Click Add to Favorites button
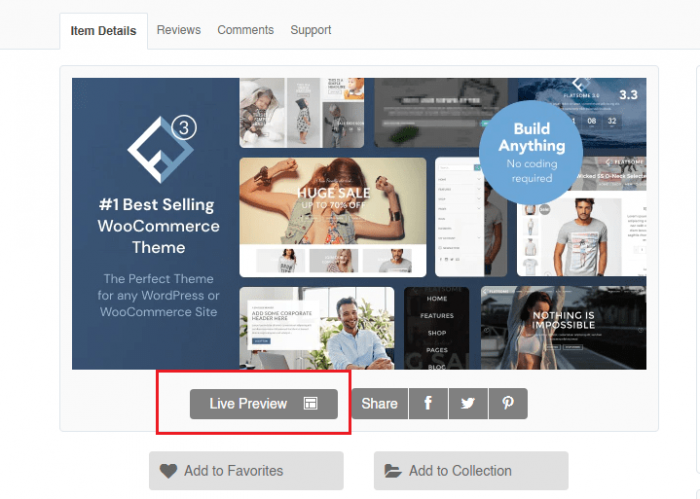Screen dimensions: 700x499 click(x=246, y=470)
